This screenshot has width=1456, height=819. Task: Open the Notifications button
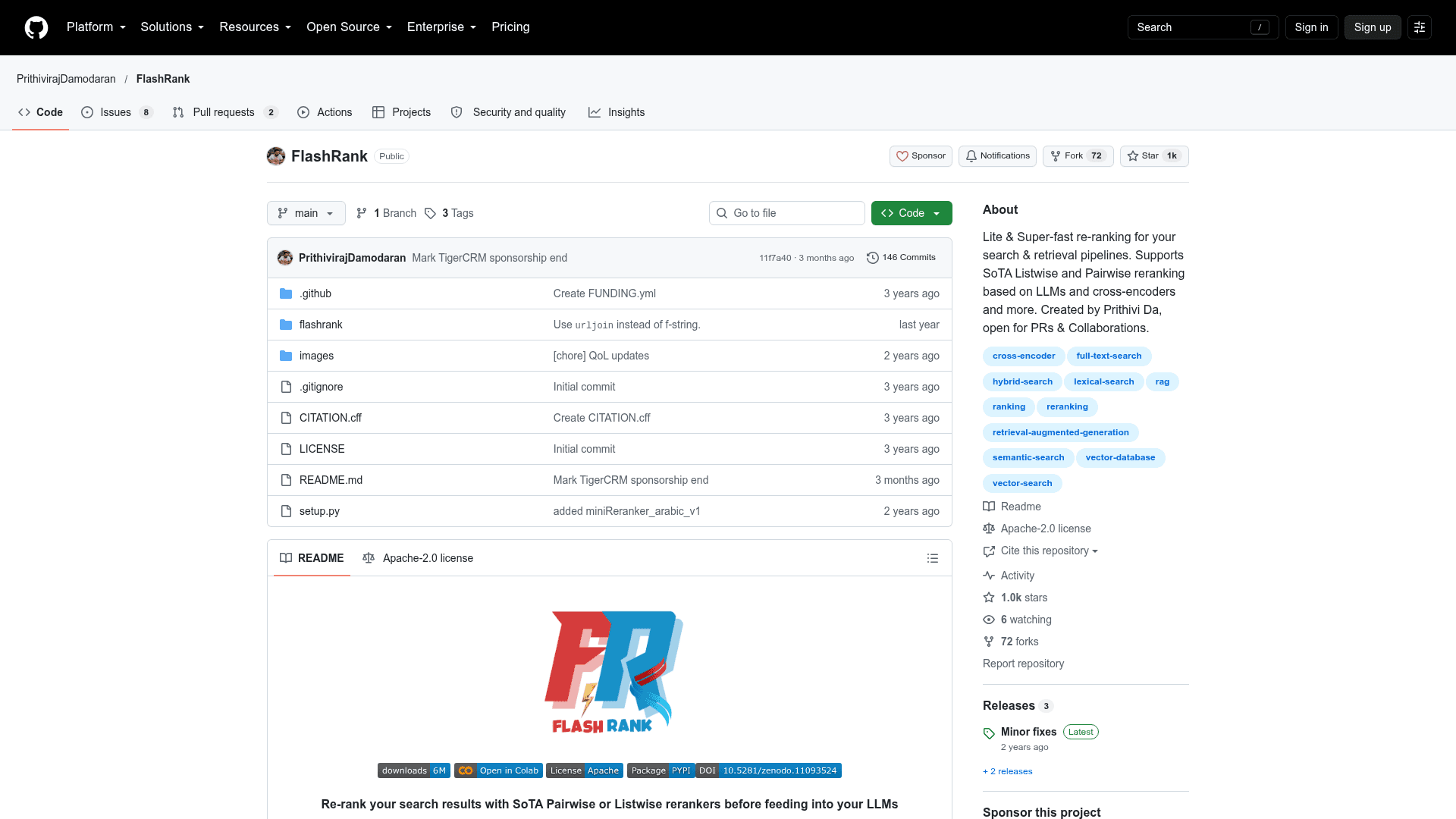click(997, 156)
